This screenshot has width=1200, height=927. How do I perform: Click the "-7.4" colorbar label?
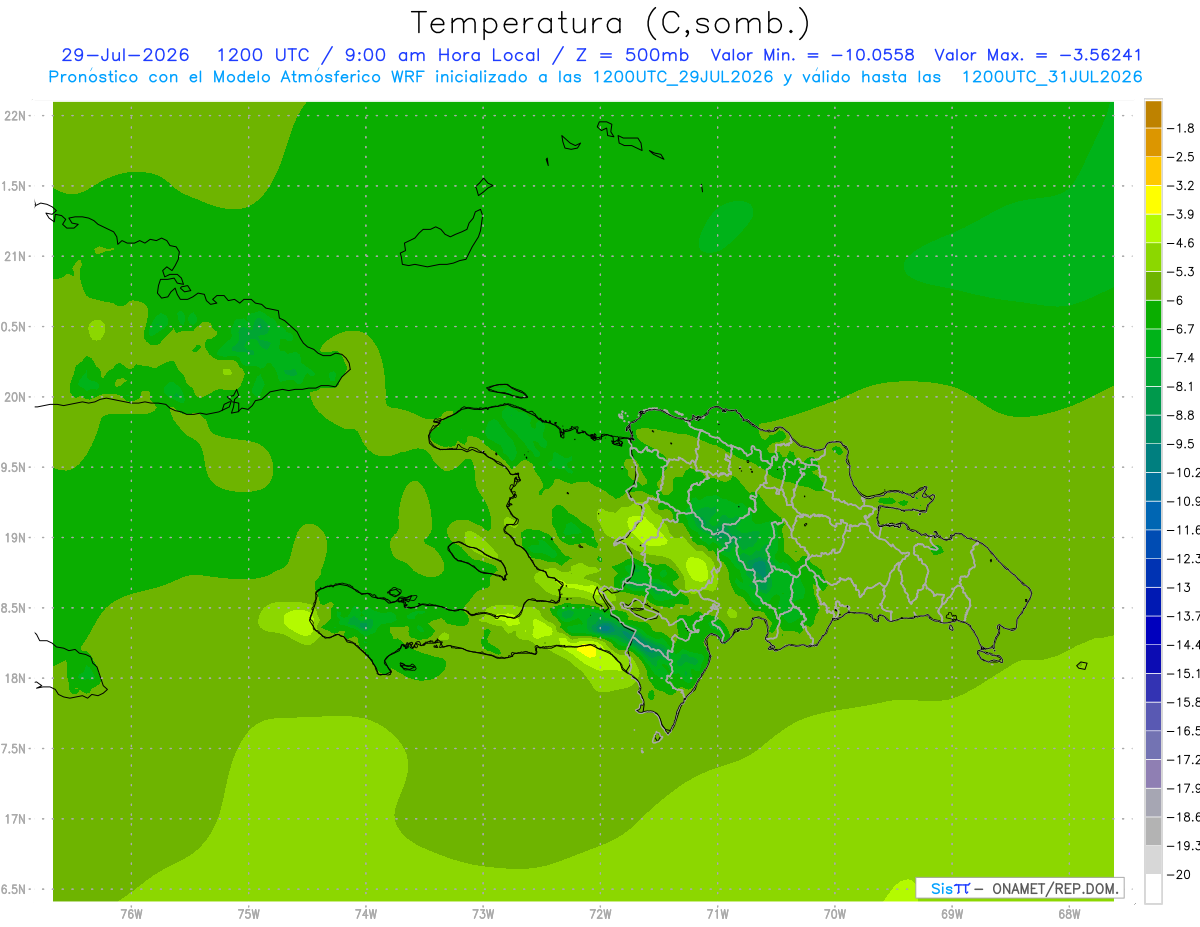click(x=1180, y=358)
